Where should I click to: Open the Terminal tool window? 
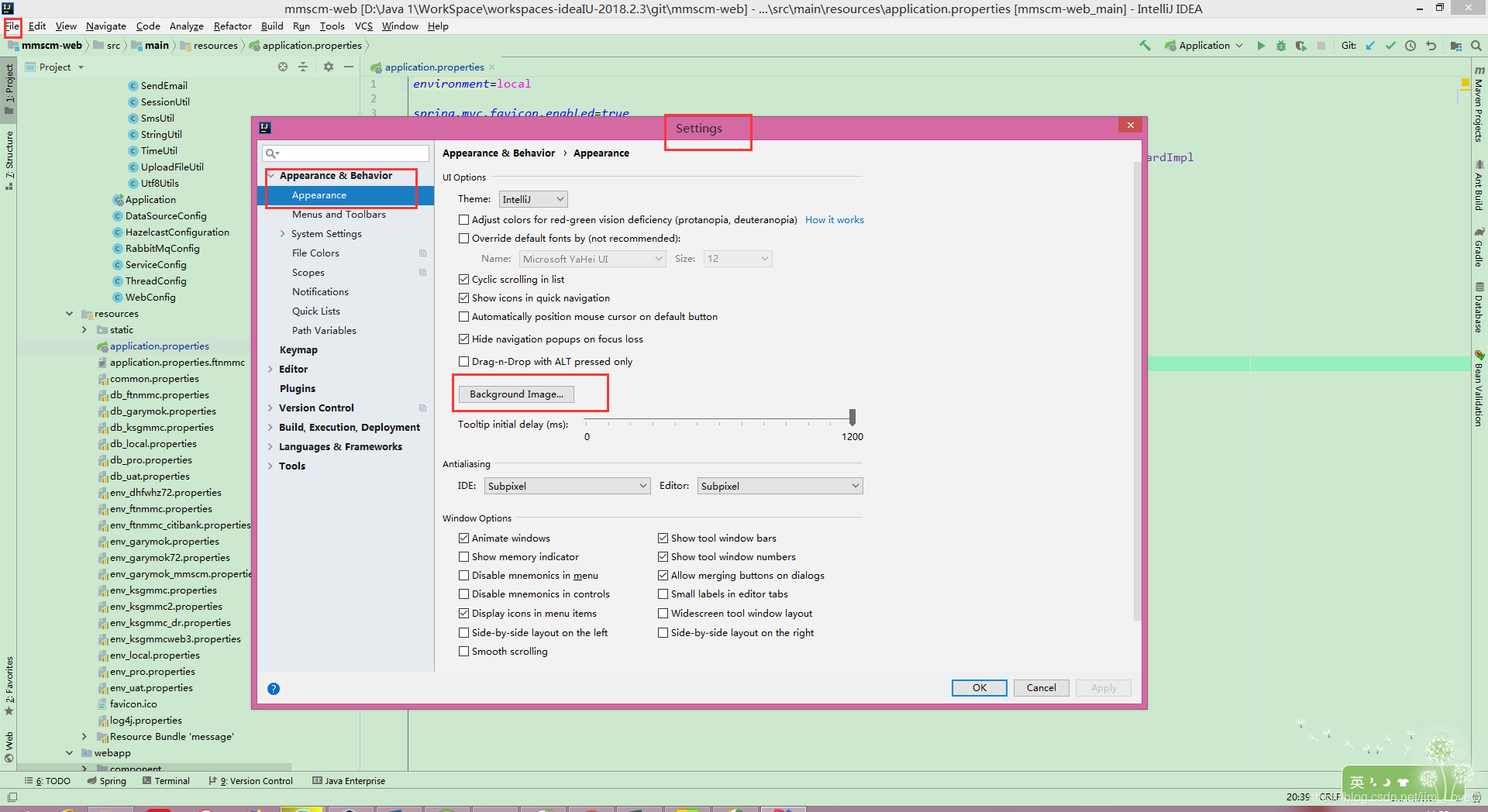tap(166, 781)
